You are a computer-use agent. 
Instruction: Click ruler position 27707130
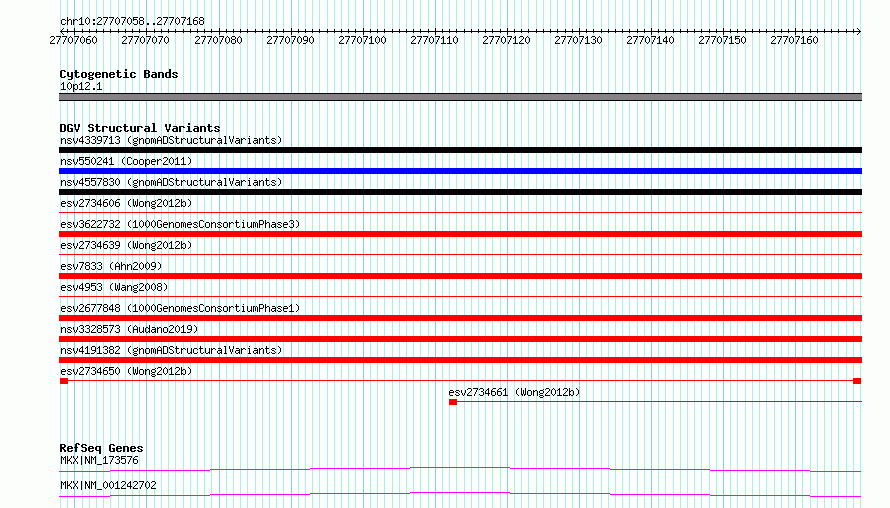click(x=578, y=40)
